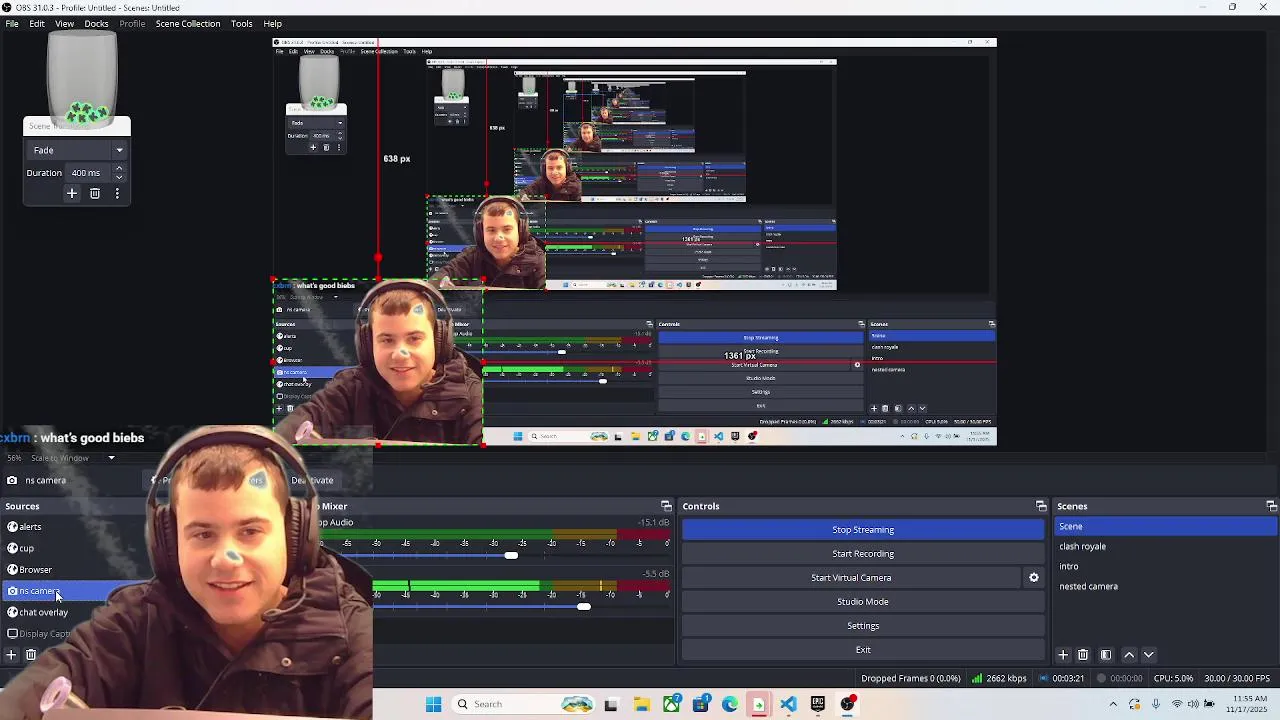Open Task View in taskbar
1280x720 pixels.
pos(611,704)
